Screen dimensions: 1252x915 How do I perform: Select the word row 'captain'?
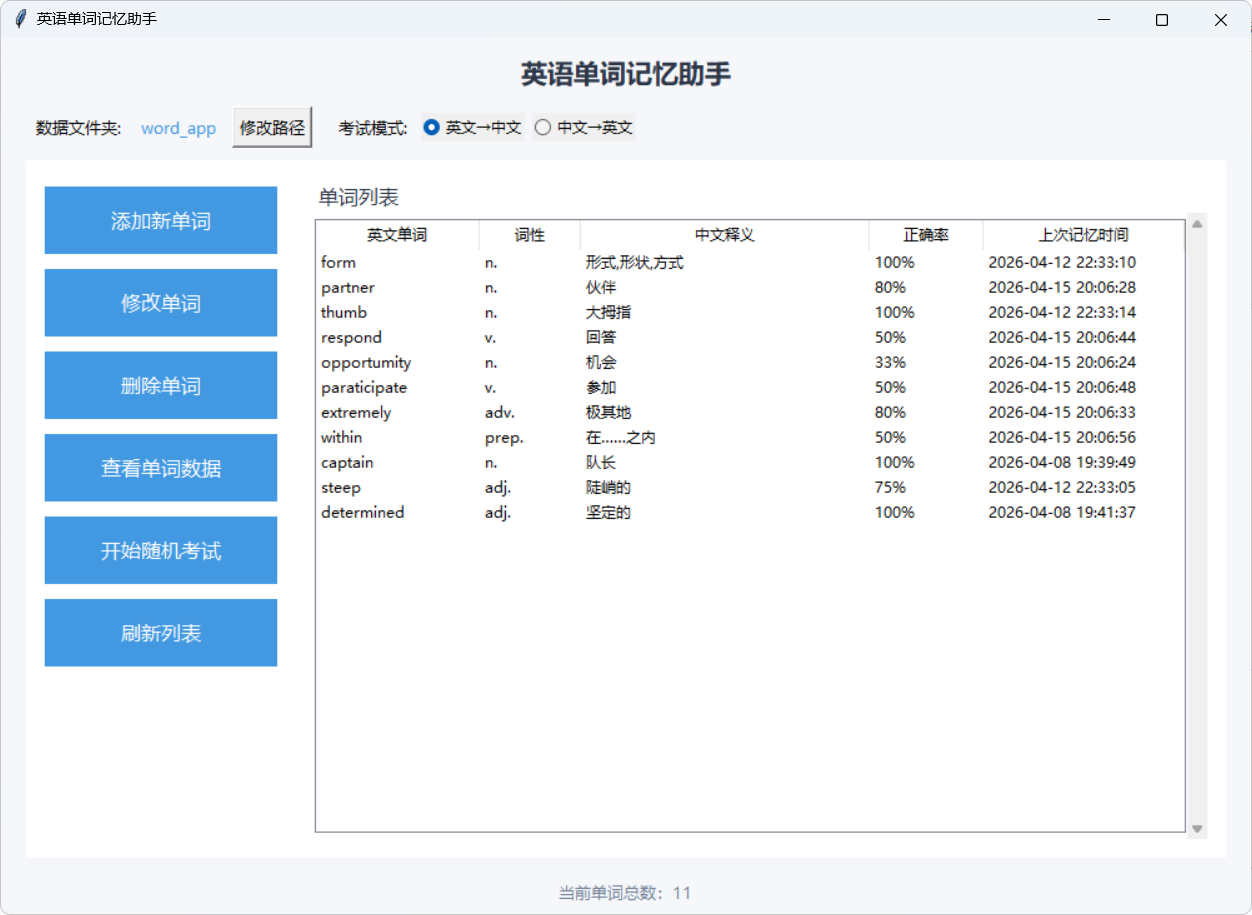(x=750, y=462)
